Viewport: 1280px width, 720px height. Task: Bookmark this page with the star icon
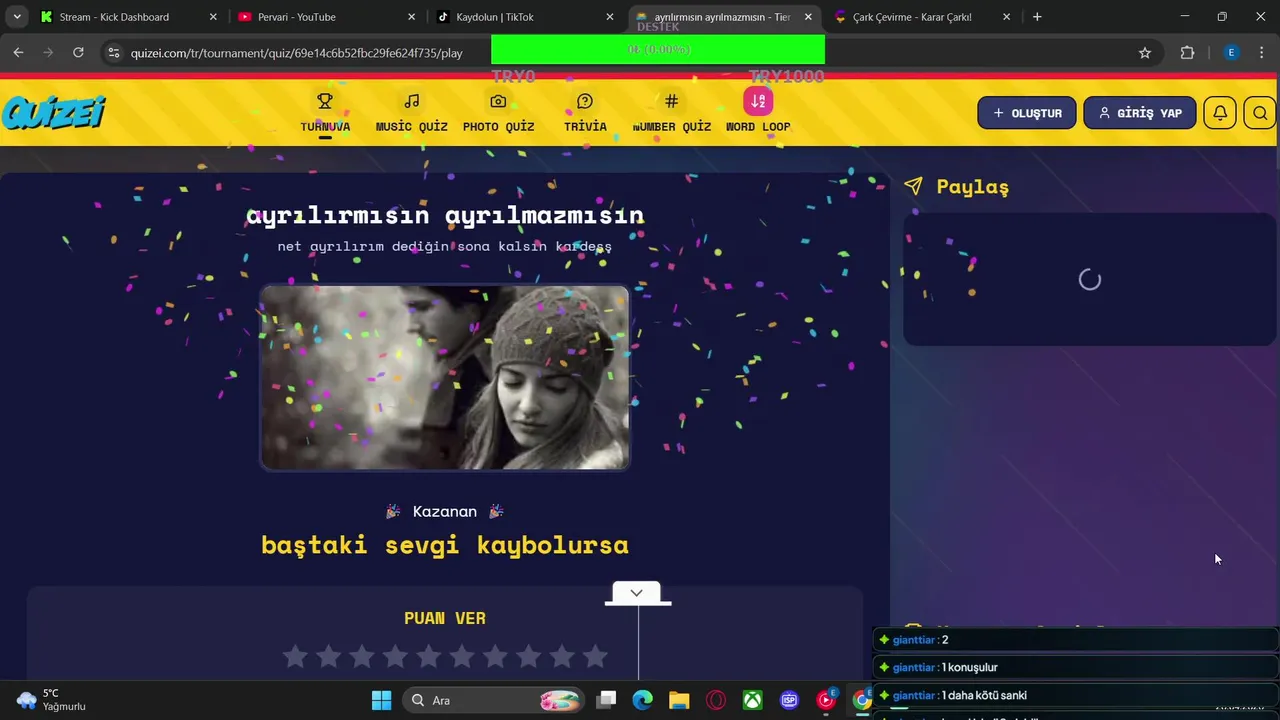pyautogui.click(x=1145, y=53)
